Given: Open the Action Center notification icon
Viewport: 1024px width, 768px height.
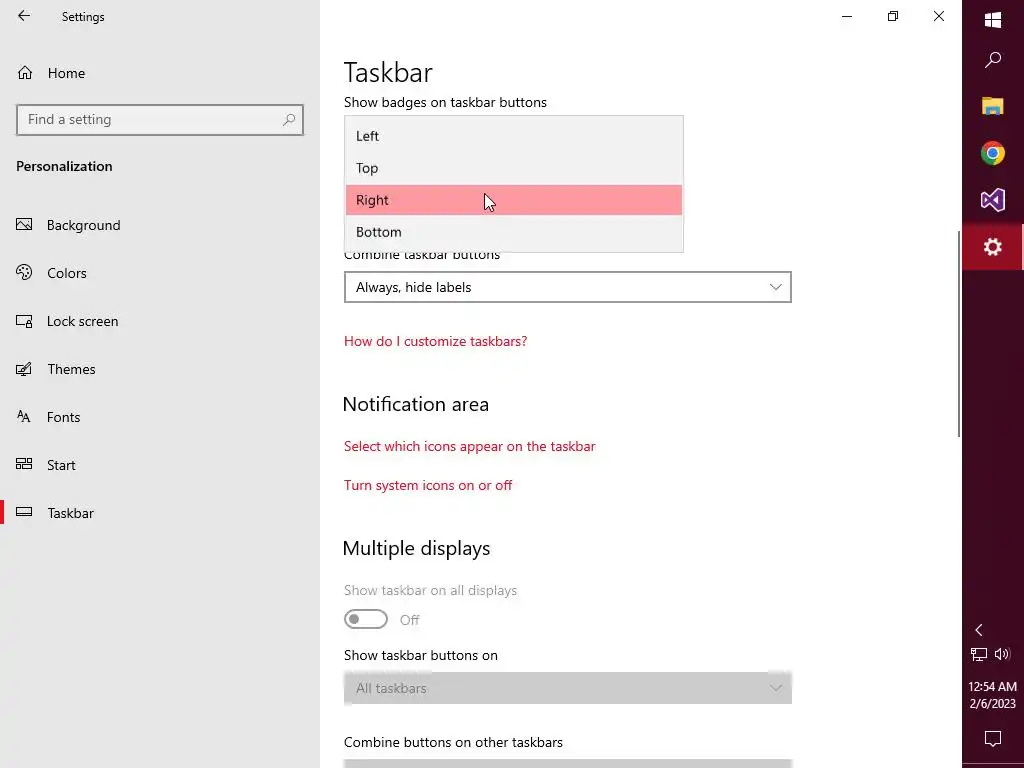Looking at the screenshot, I should coord(993,739).
